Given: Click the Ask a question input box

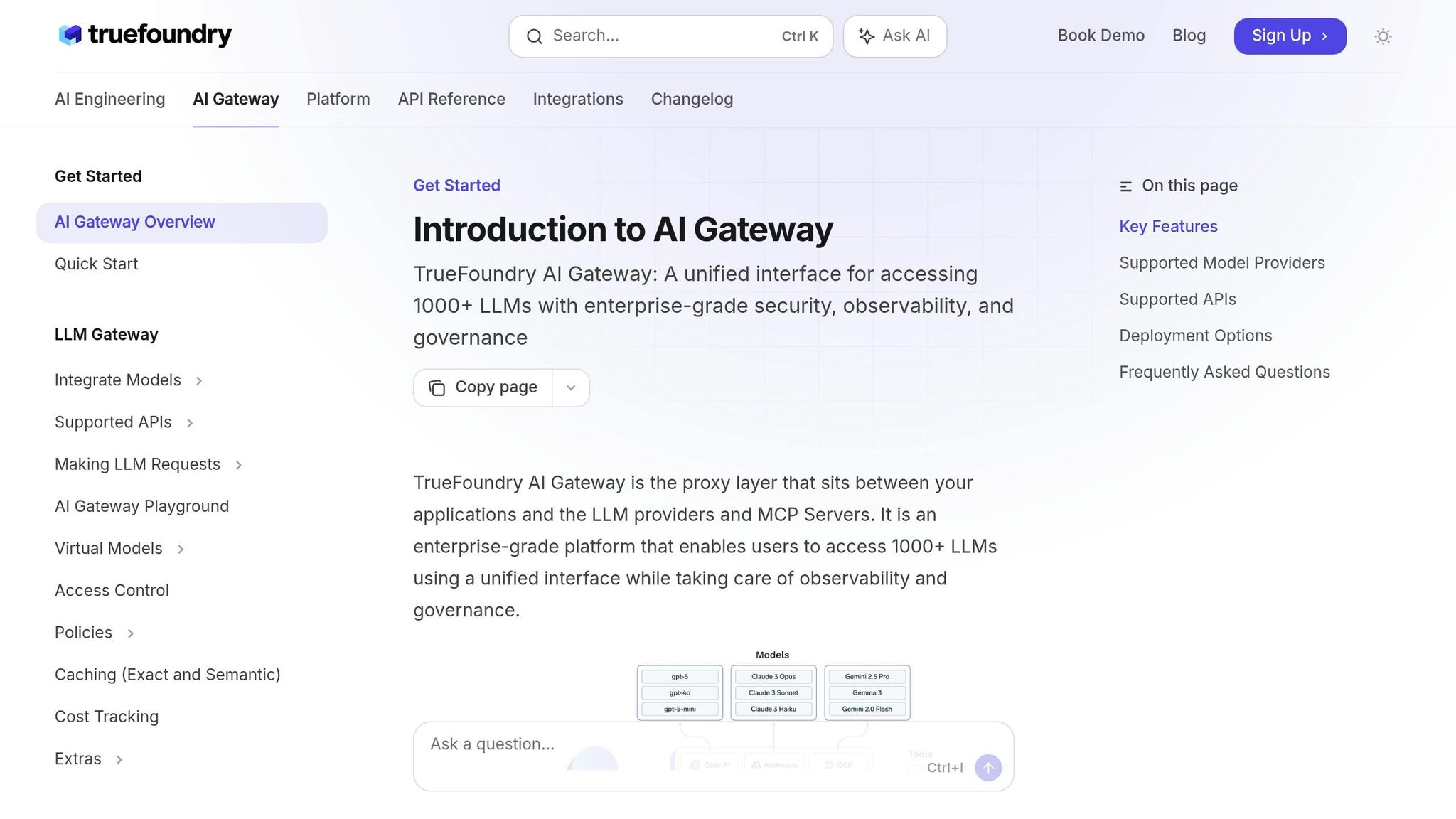Looking at the screenshot, I should pyautogui.click(x=713, y=756).
